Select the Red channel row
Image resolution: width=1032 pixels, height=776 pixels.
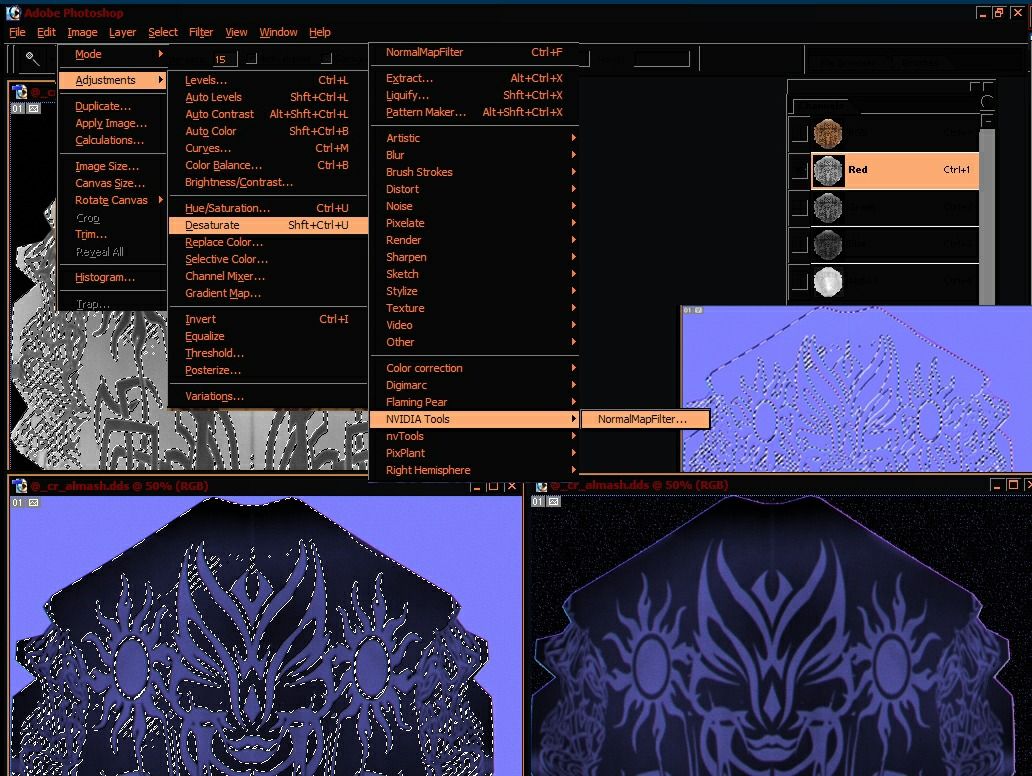[x=895, y=170]
